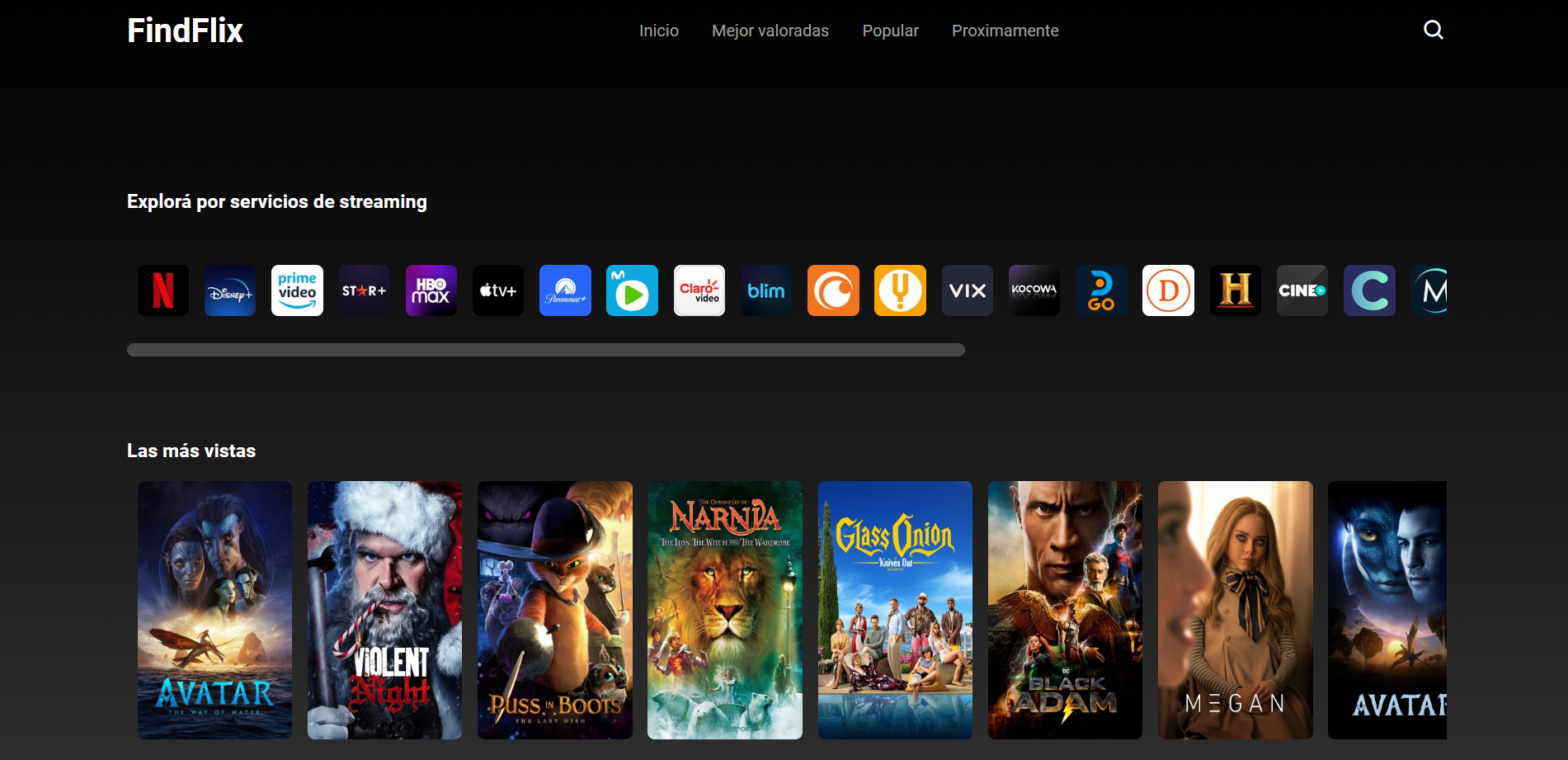
Task: Open the original Avatar poster at row end
Action: coord(1387,610)
